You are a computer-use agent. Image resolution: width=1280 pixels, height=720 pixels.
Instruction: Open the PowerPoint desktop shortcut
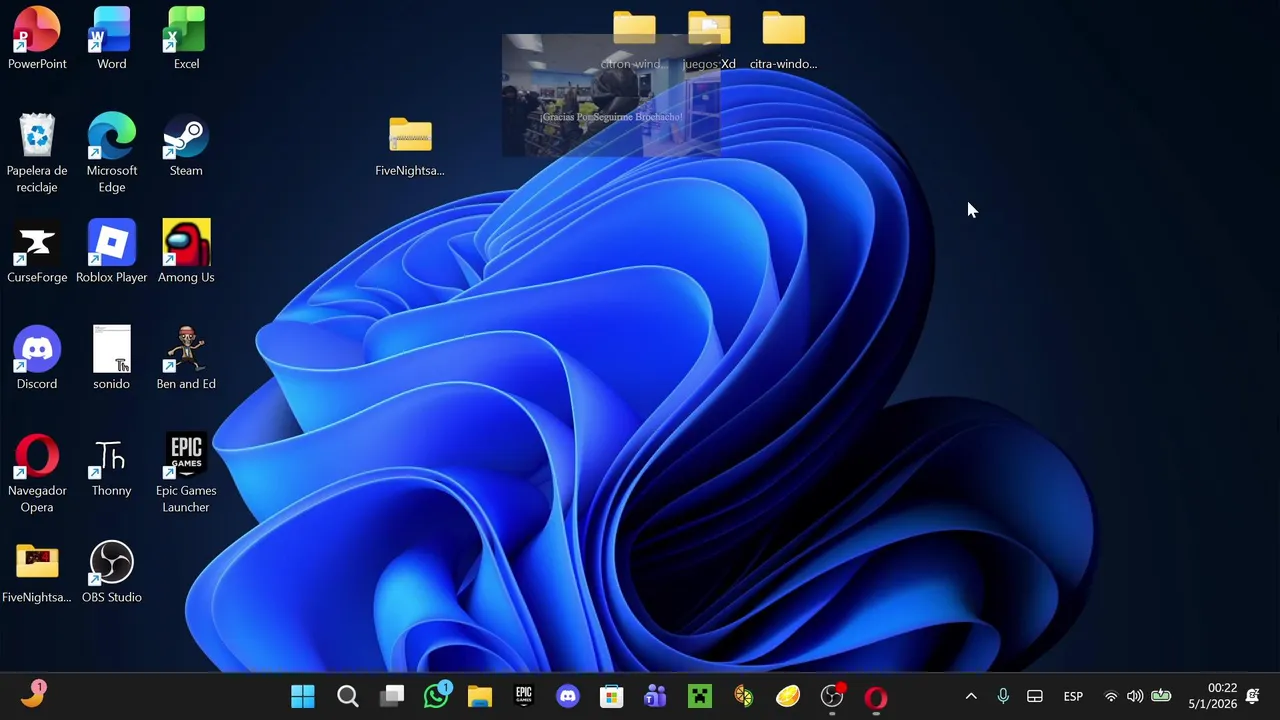37,38
